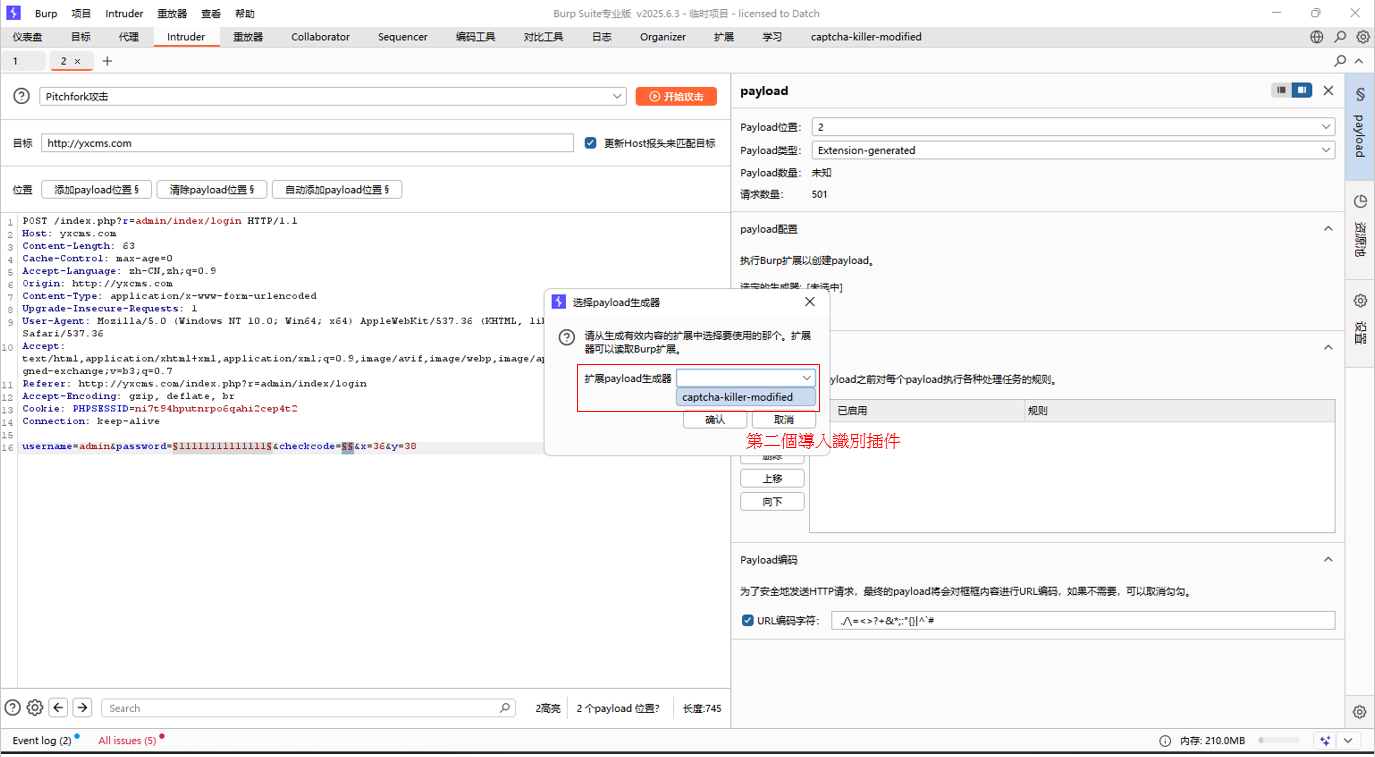Viewport: 1375px width, 757px height.
Task: Go to previous match with left arrow
Action: coord(59,708)
